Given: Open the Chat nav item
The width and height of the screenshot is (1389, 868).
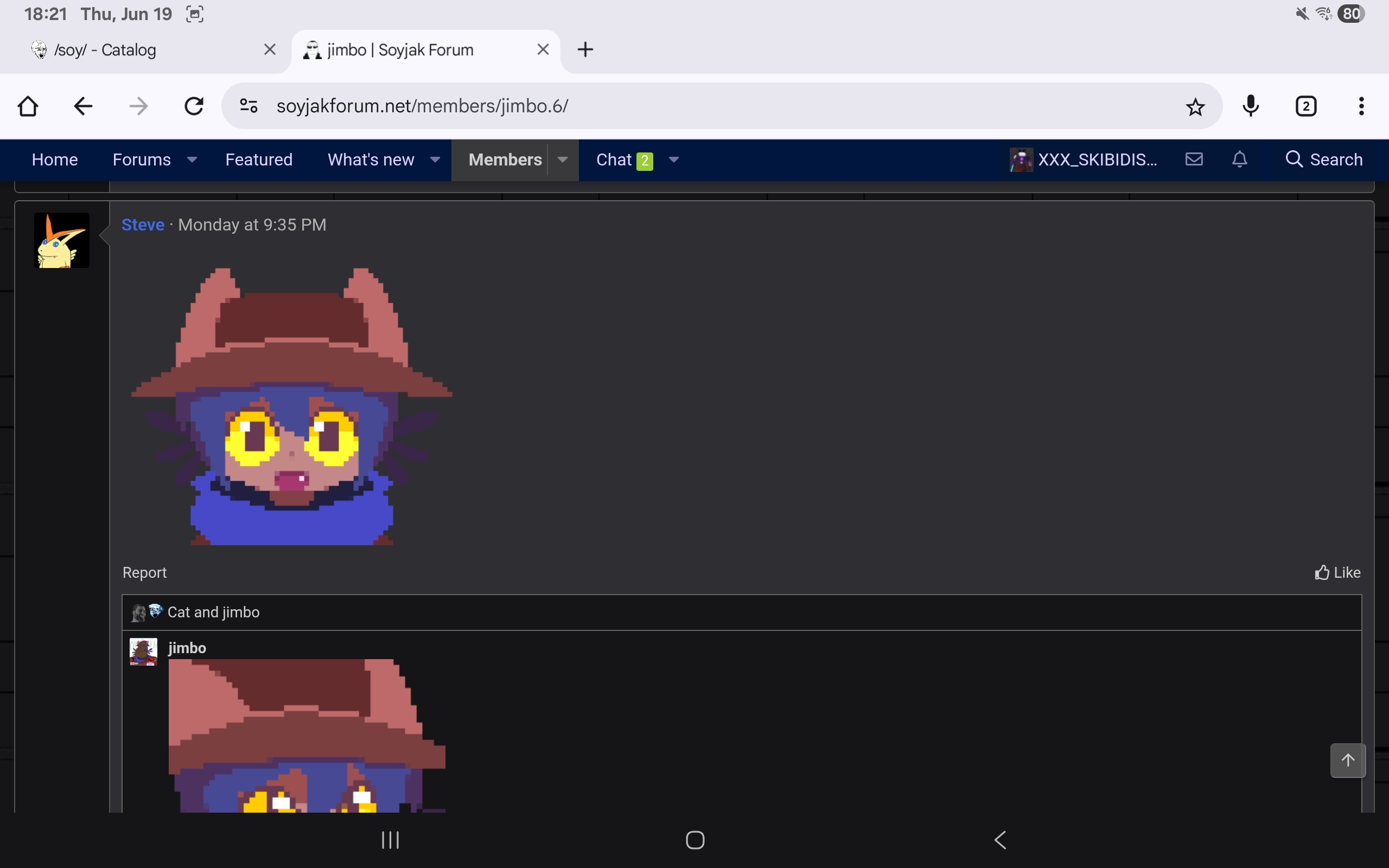Looking at the screenshot, I should click(625, 160).
